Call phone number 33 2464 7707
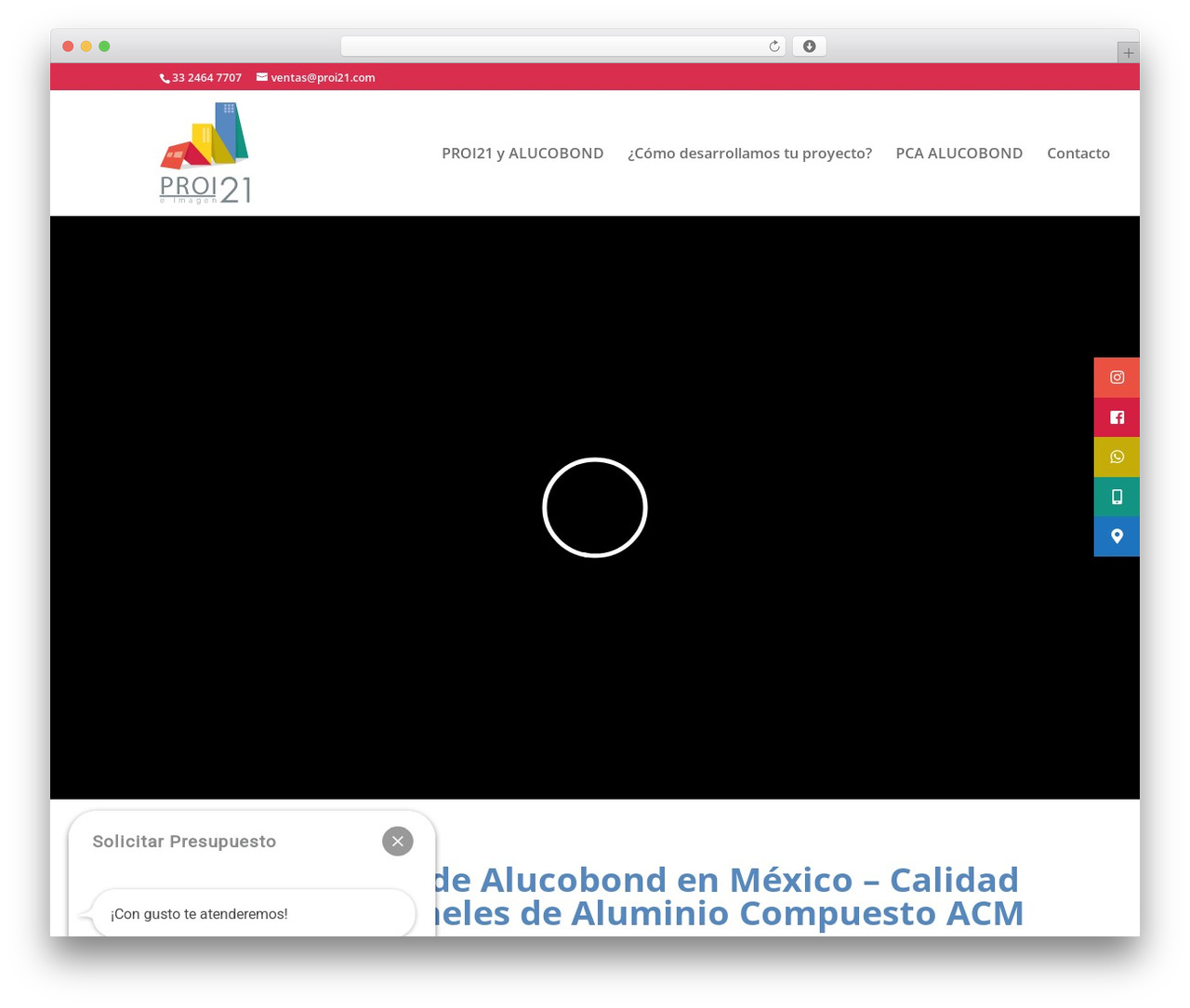The image size is (1190, 1008). pyautogui.click(x=201, y=78)
